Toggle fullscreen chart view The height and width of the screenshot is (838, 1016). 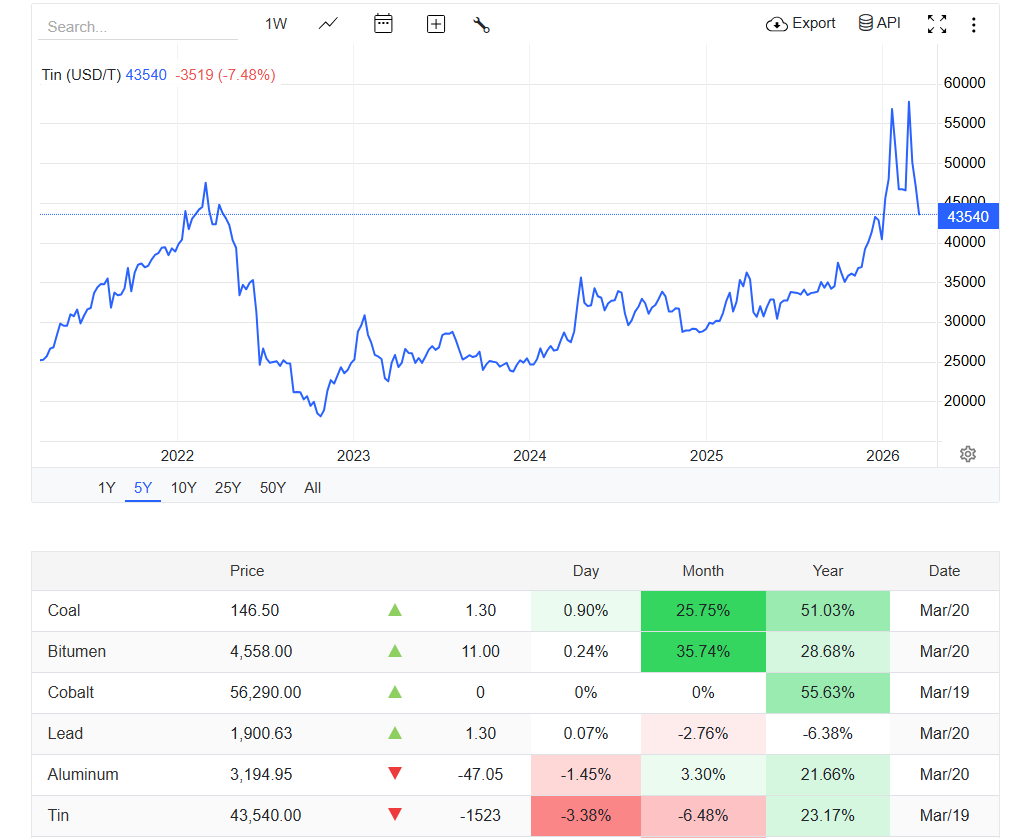pyautogui.click(x=937, y=25)
